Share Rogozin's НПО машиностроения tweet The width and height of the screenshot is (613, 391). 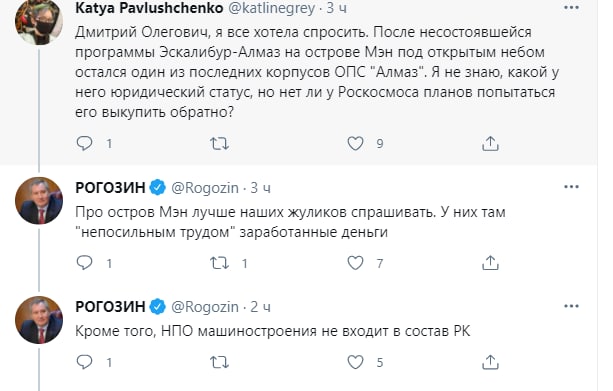tap(490, 362)
